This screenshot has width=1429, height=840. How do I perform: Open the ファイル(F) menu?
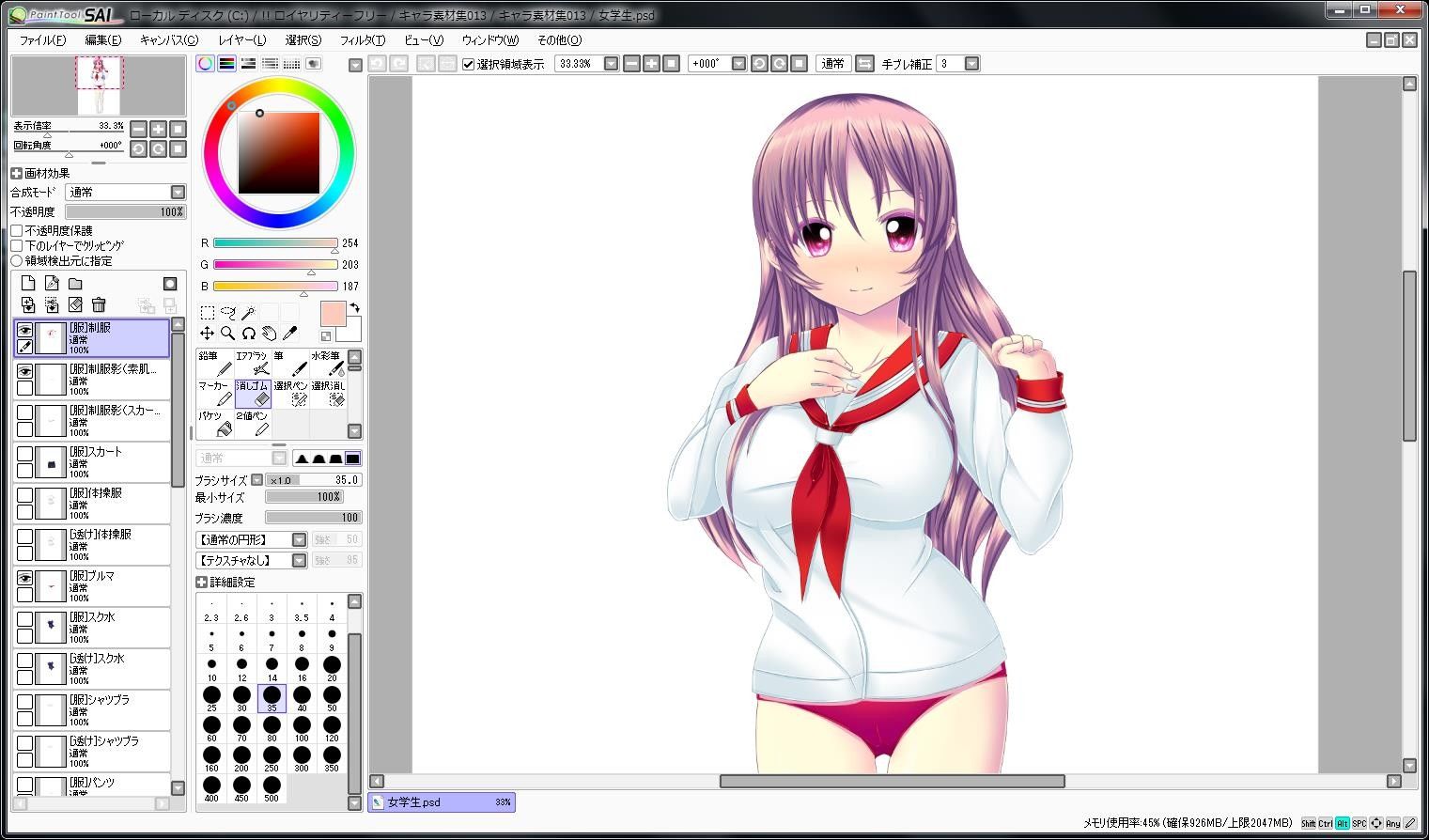(x=42, y=40)
